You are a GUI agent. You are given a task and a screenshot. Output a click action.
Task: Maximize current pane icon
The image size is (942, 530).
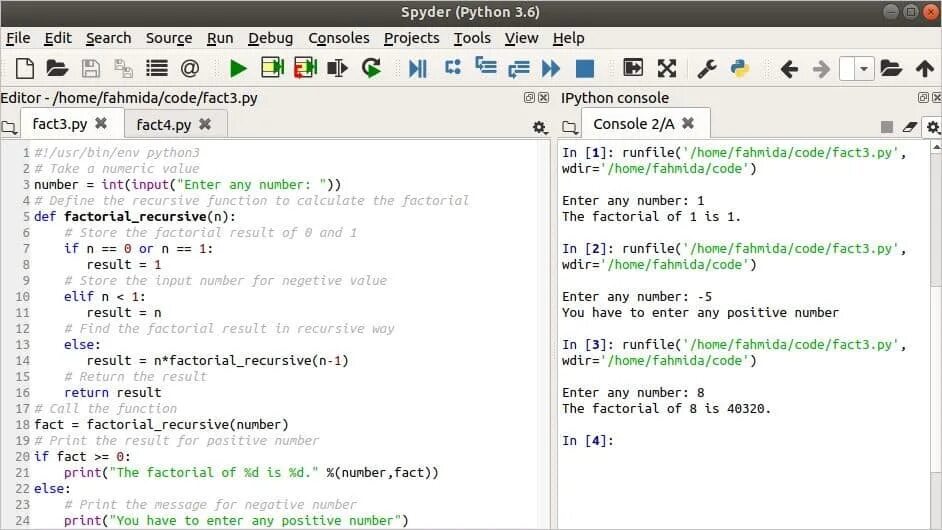(x=633, y=68)
